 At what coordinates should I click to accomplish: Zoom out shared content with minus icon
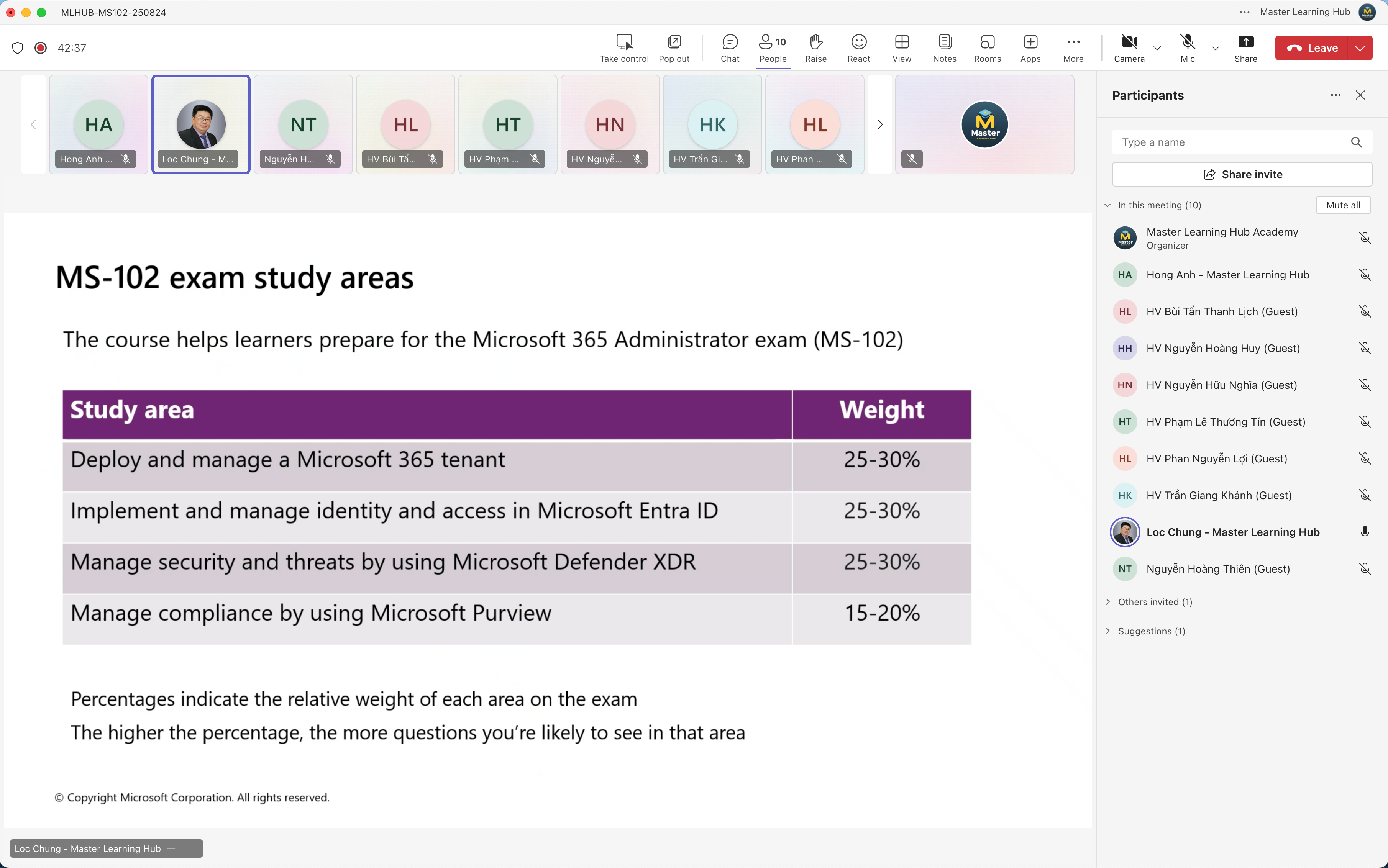[x=171, y=848]
